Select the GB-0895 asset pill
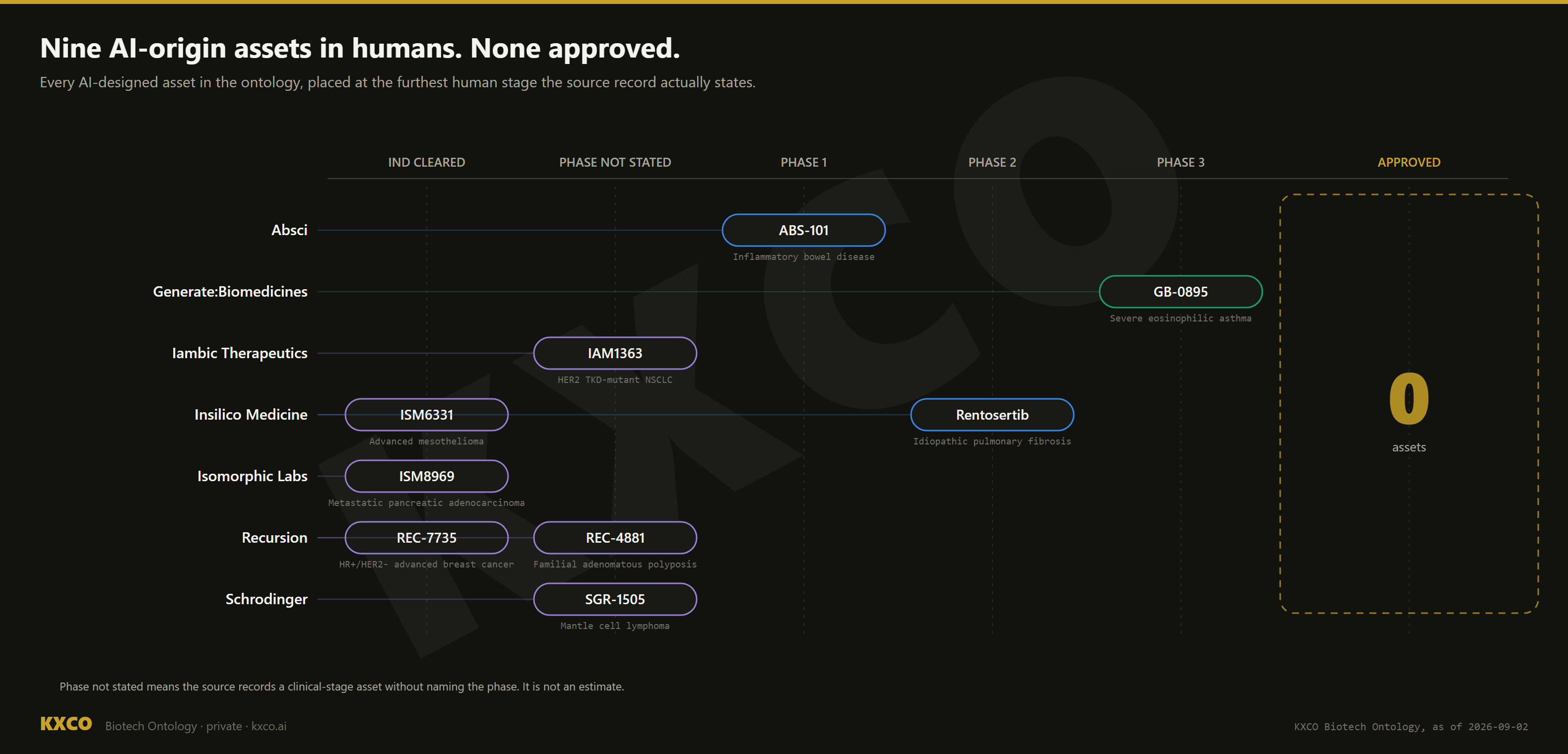Viewport: 1568px width, 754px height. click(x=1180, y=292)
